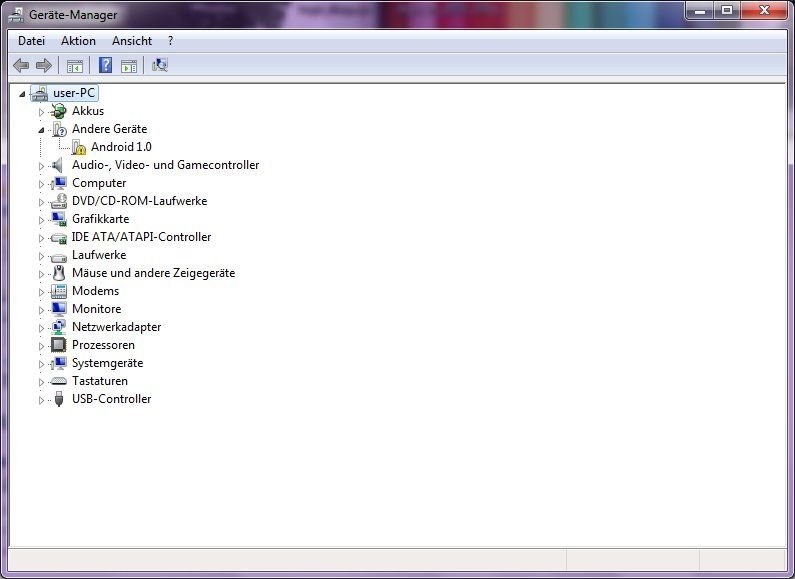Expand the Computer category arrow
The image size is (795, 579).
click(42, 184)
